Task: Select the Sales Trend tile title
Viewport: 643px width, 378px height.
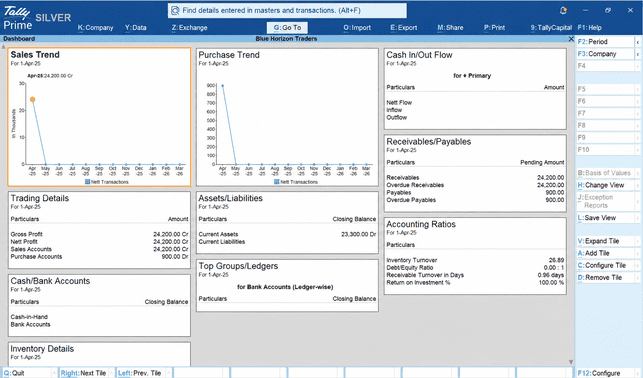Action: 35,55
